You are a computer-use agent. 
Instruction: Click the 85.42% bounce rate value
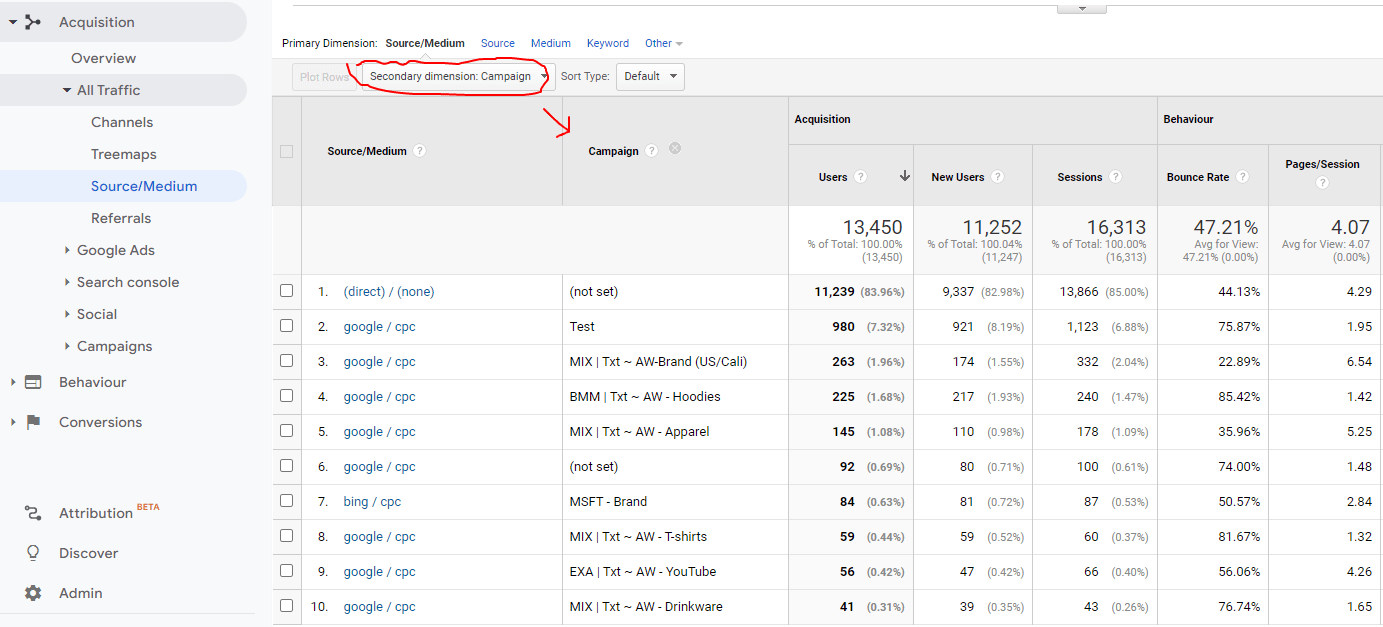(1239, 397)
